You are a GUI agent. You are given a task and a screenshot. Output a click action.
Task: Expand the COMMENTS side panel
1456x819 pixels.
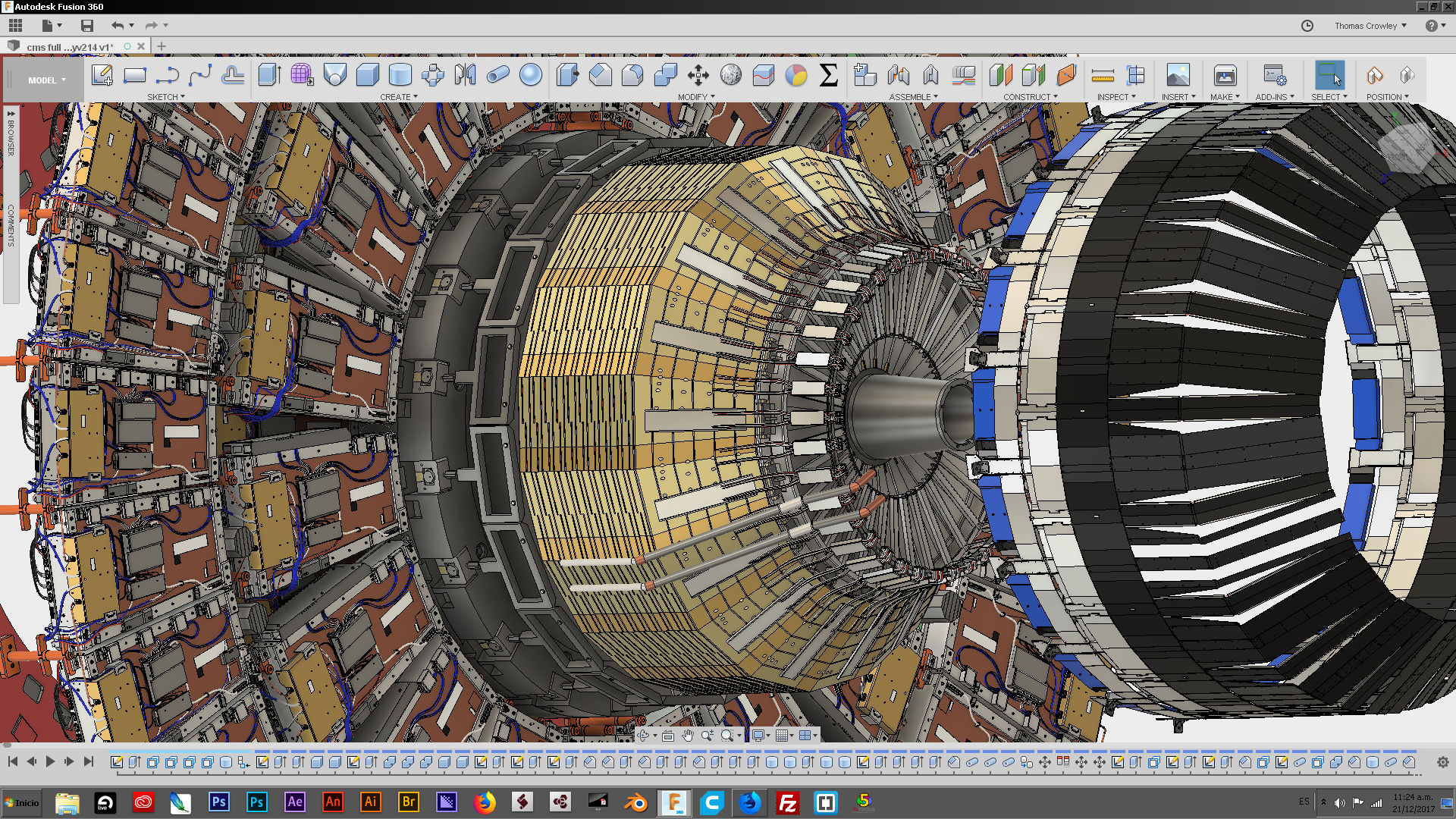(x=11, y=225)
